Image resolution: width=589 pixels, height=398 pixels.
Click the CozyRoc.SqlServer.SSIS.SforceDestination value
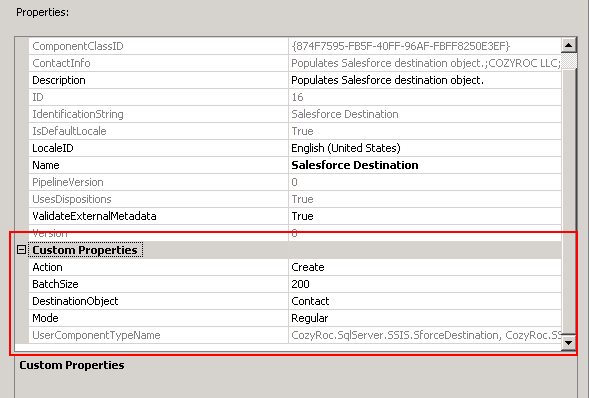[425, 335]
